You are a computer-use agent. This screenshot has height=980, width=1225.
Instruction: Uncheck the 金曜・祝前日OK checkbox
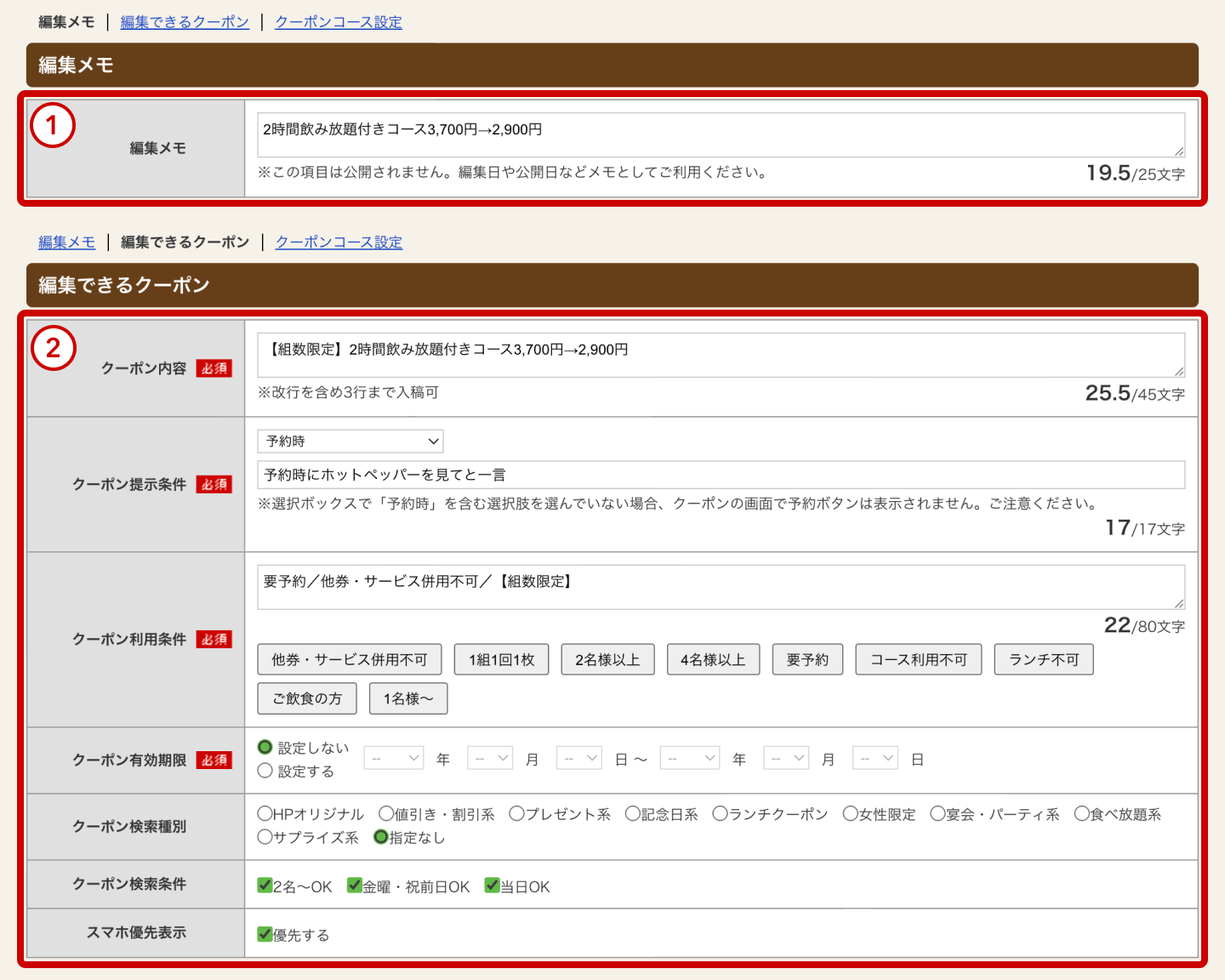[x=355, y=886]
